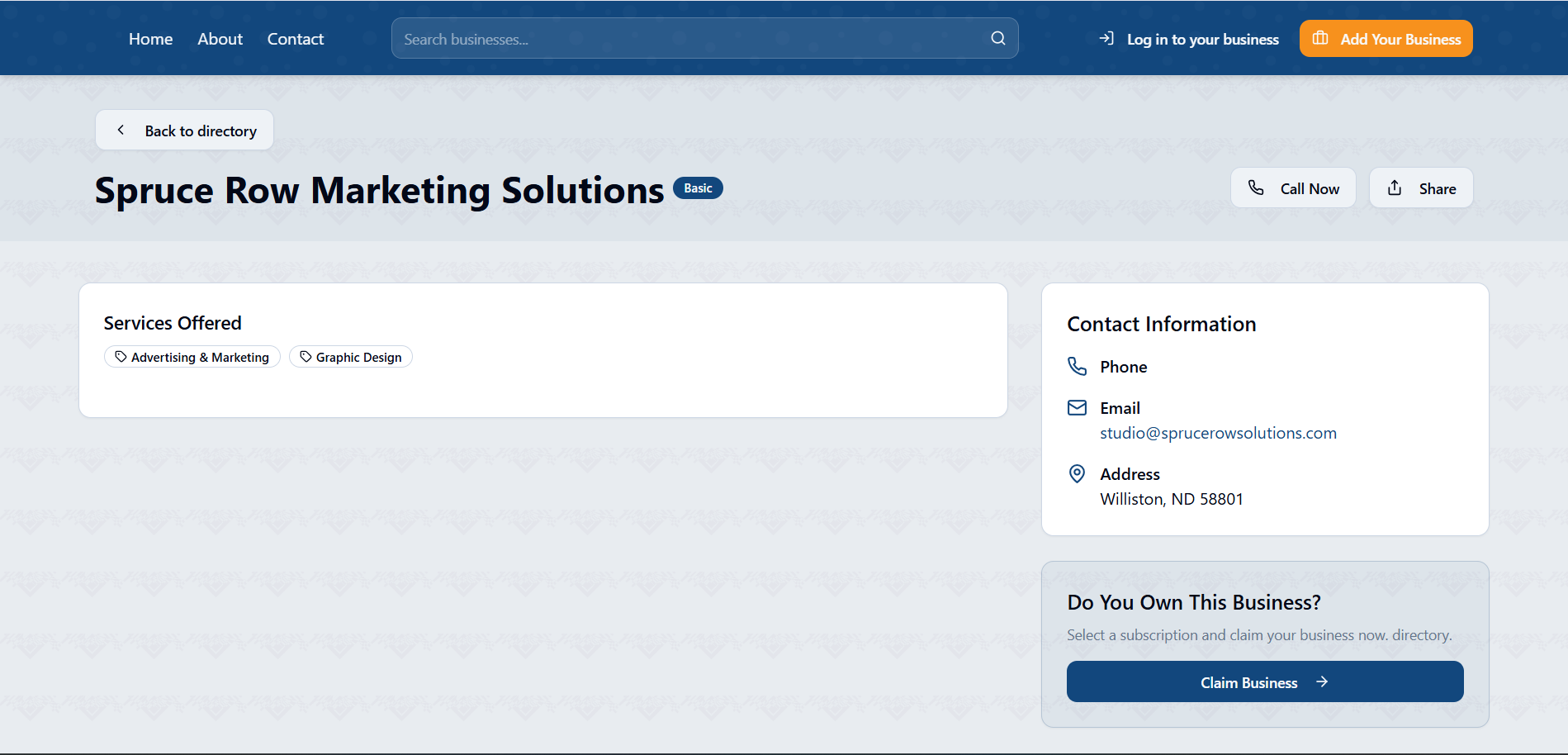Select the Advertising & Marketing tag
Viewport: 1568px width, 755px height.
tap(192, 357)
